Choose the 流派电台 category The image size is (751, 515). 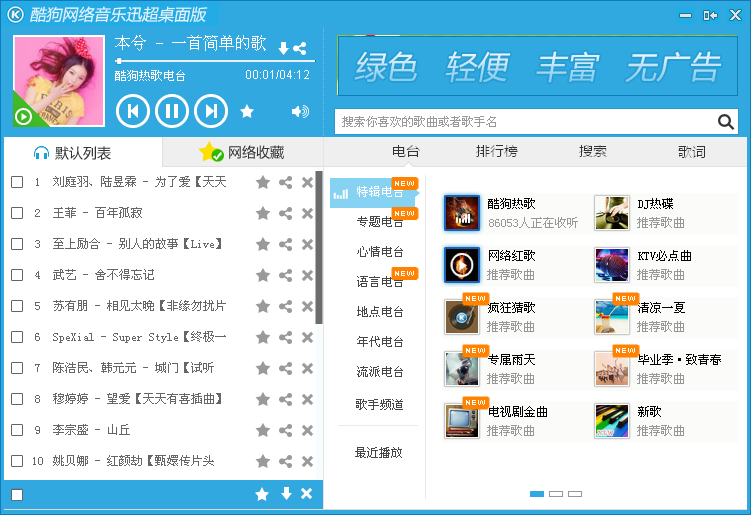tap(380, 372)
